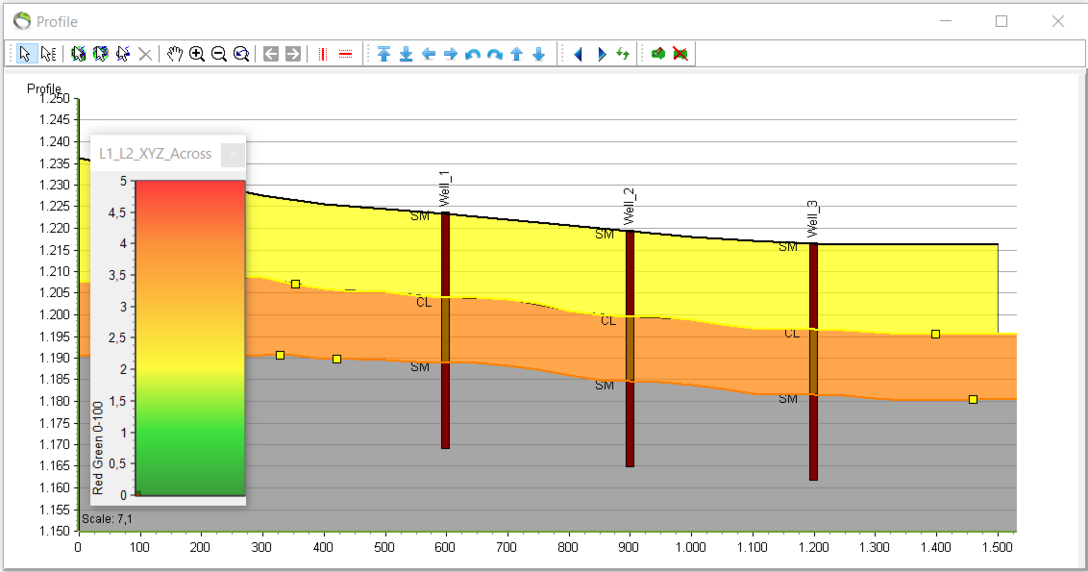Screen dimensions: 1088x572
Task: Click the blue left arrow icon
Action: click(428, 54)
